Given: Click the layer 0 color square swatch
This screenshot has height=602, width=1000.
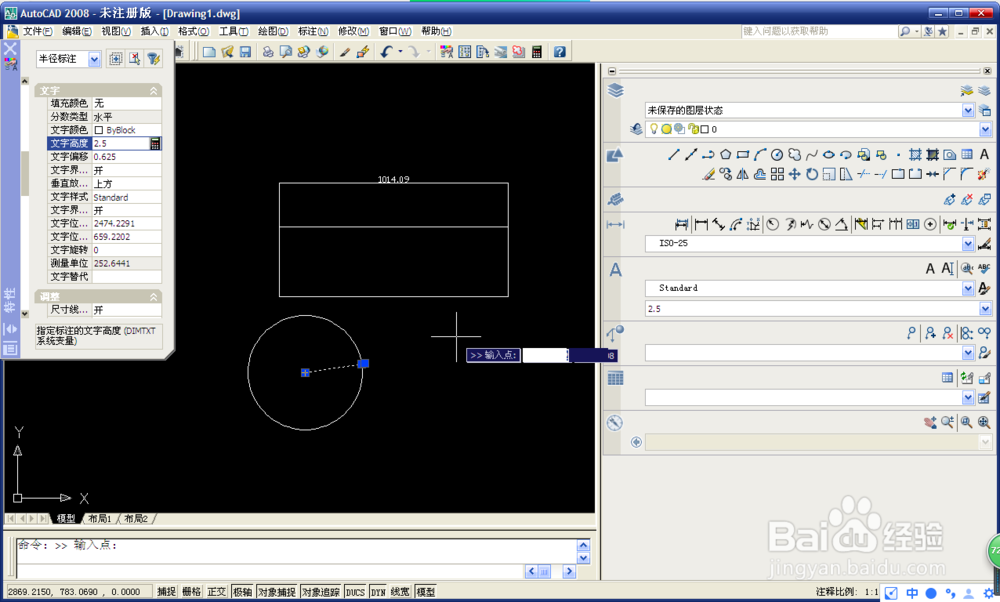Looking at the screenshot, I should (x=704, y=129).
